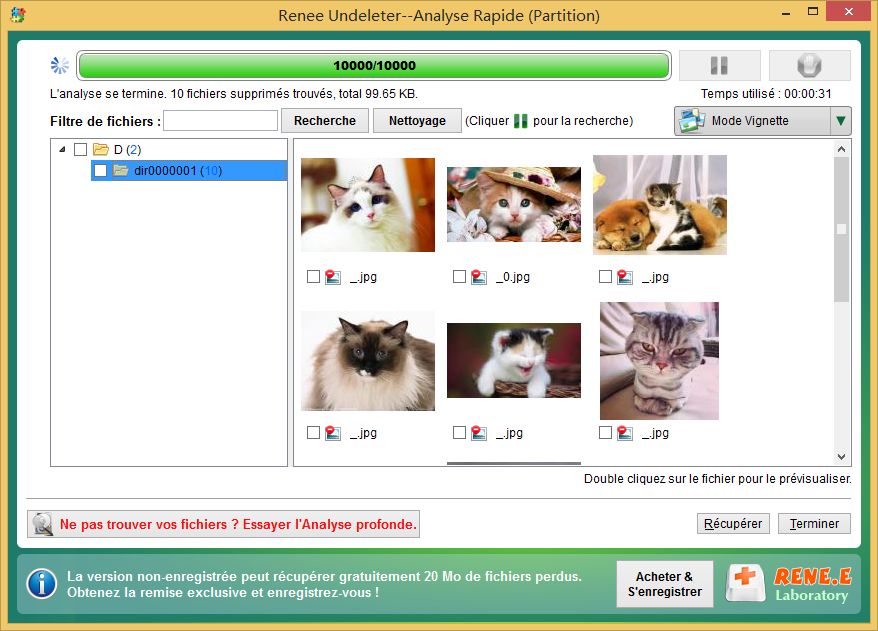Click the dir0000001 folder icon

tap(121, 171)
